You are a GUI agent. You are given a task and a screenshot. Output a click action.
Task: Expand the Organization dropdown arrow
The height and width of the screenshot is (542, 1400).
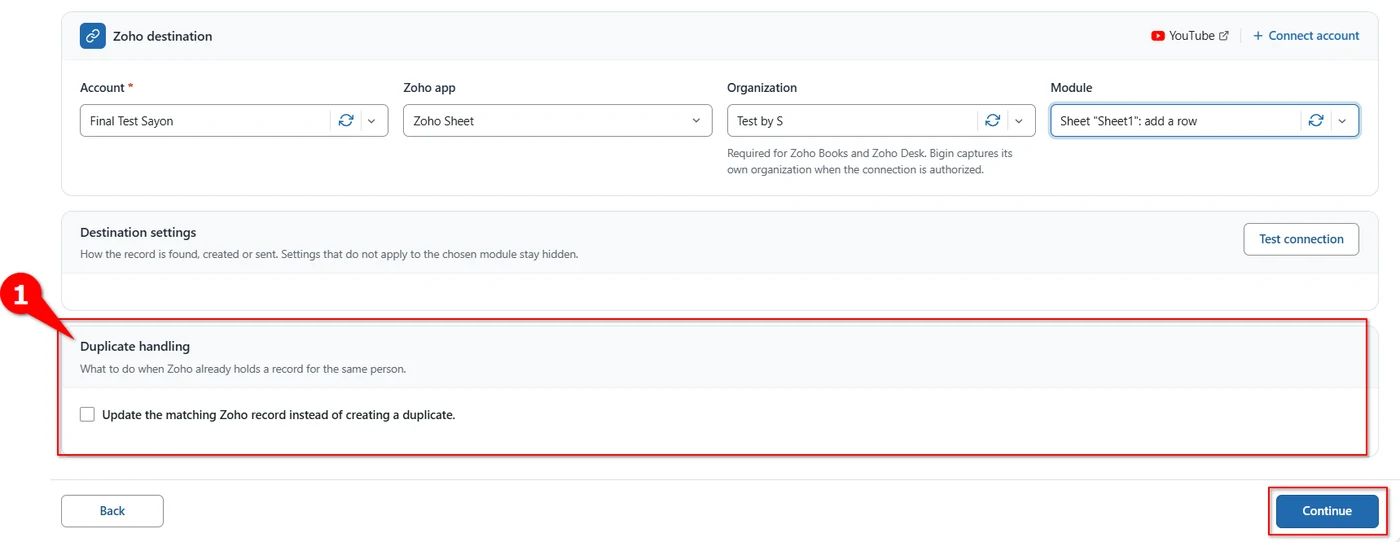tap(1019, 121)
